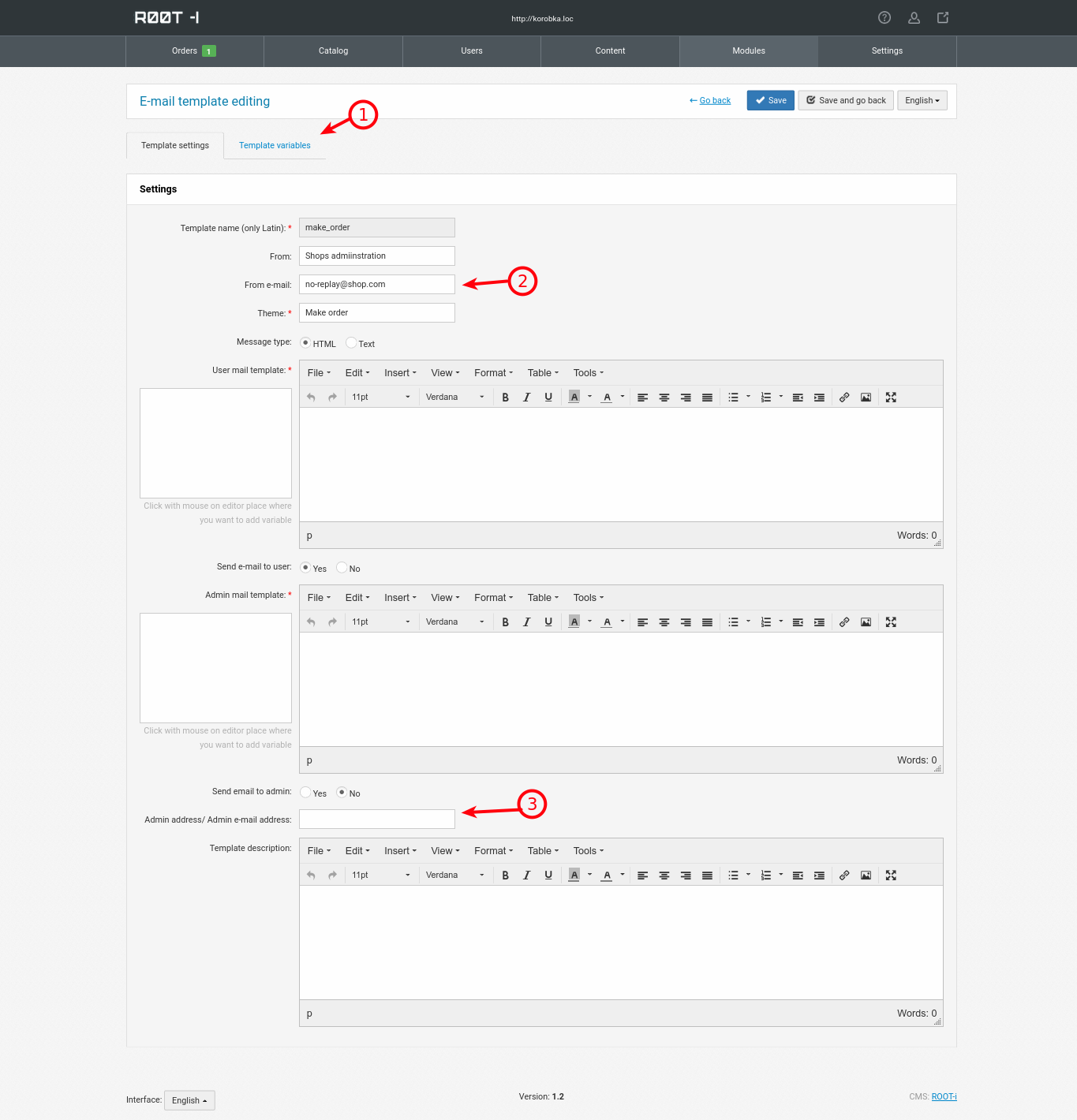Justify text in User mail template editor
The width and height of the screenshot is (1077, 1120).
point(707,398)
